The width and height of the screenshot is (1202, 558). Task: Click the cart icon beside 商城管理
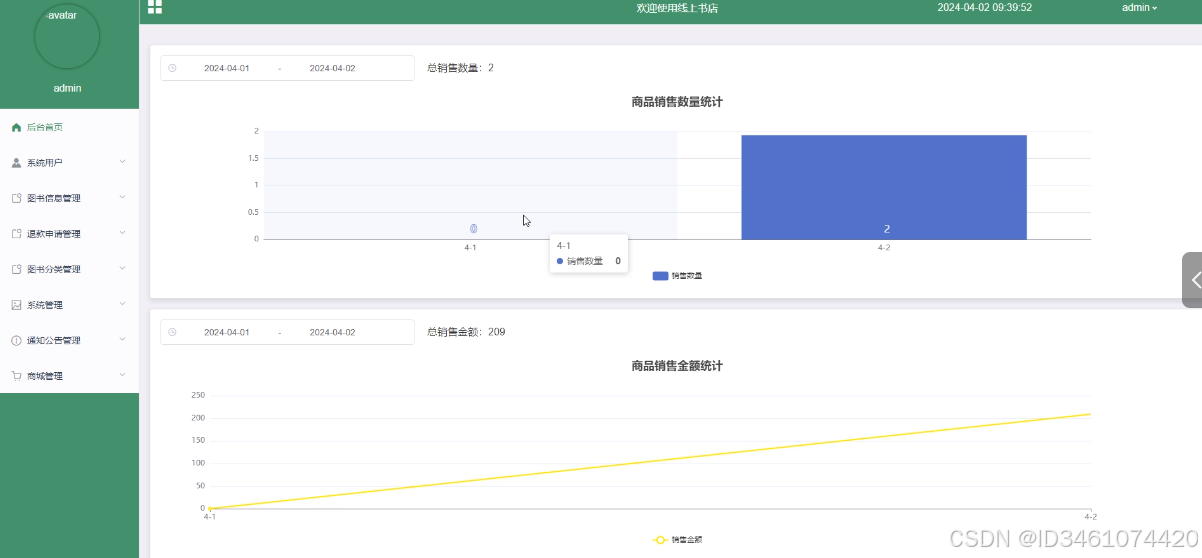16,376
